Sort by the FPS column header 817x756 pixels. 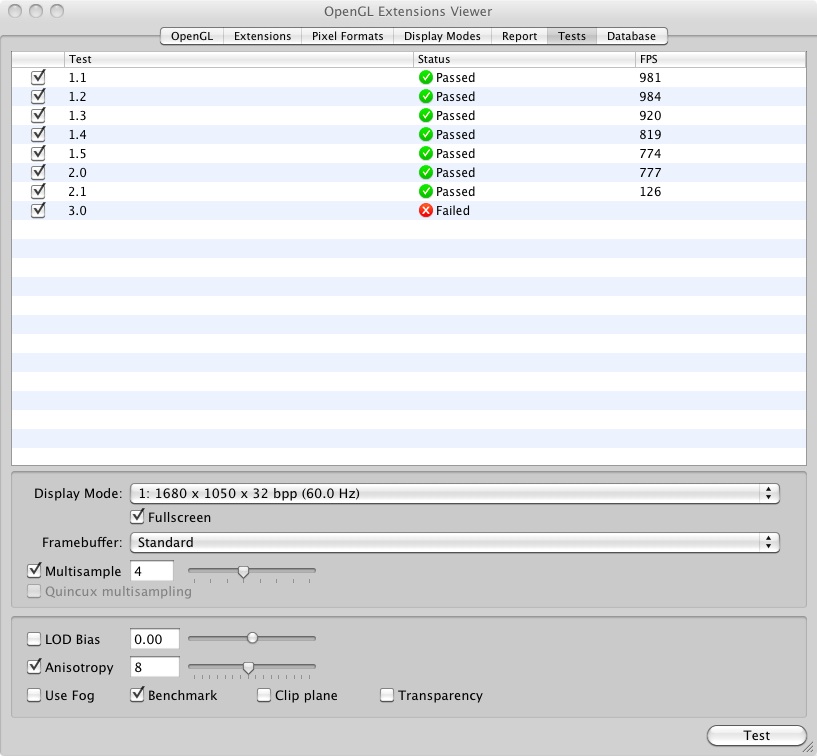tap(721, 59)
